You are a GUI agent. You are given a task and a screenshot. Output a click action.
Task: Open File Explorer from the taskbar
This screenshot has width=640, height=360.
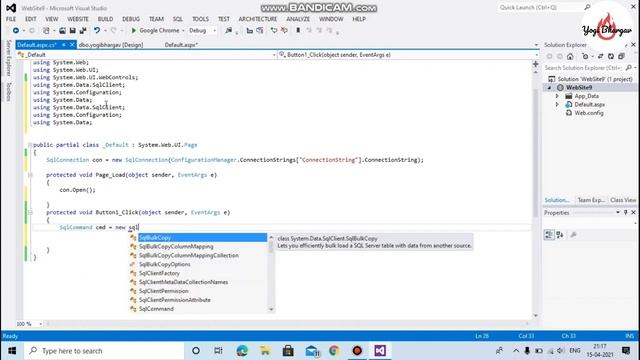[x=265, y=351]
